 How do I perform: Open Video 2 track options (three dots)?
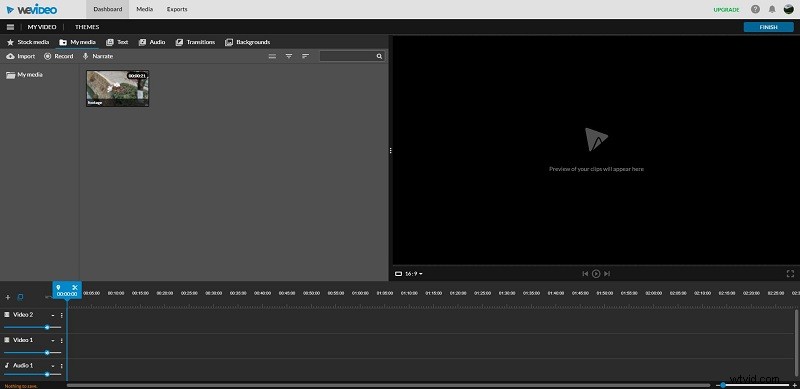click(62, 315)
